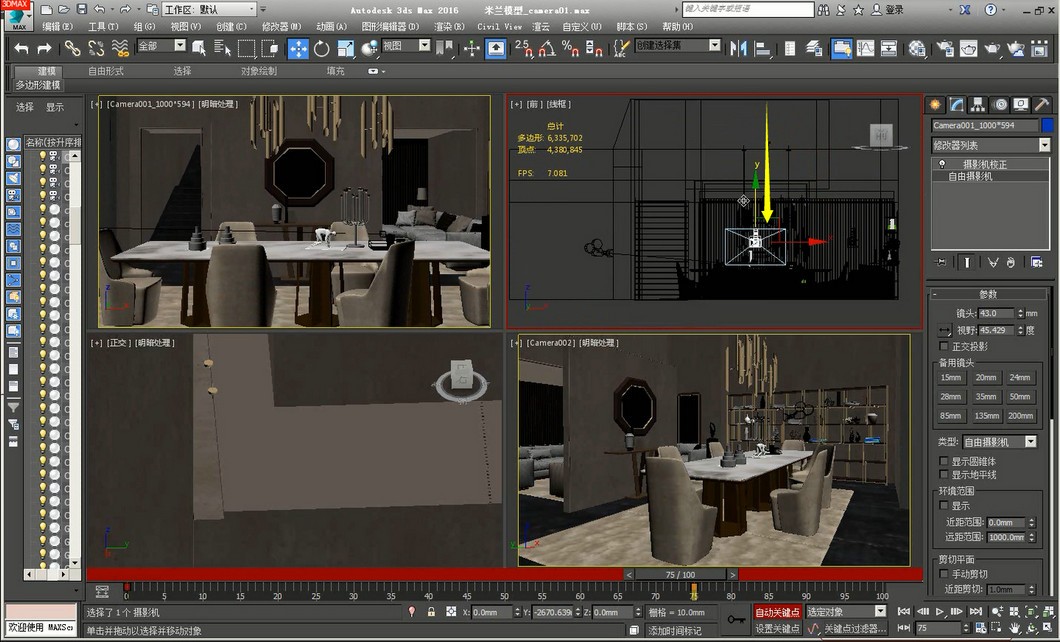The height and width of the screenshot is (642, 1060).
Task: Click the 镜头 focal length field
Action: click(x=995, y=314)
